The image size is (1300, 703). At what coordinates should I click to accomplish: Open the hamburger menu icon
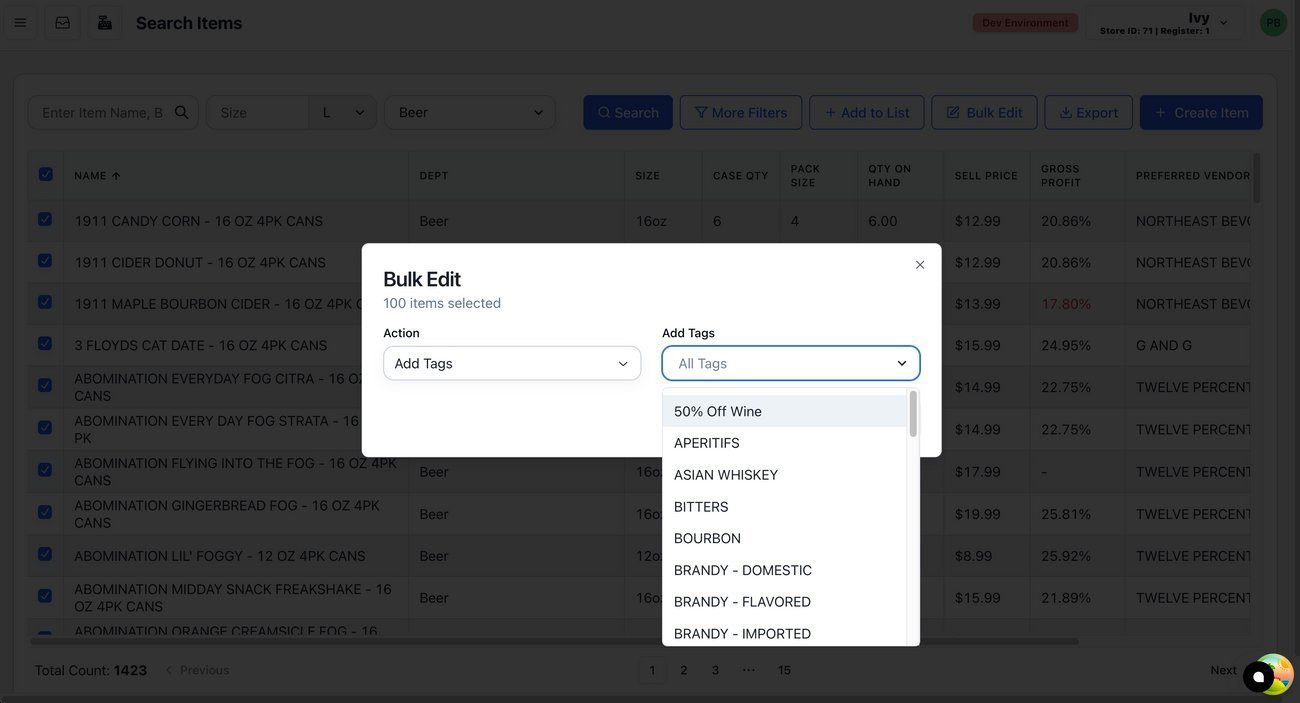click(20, 23)
